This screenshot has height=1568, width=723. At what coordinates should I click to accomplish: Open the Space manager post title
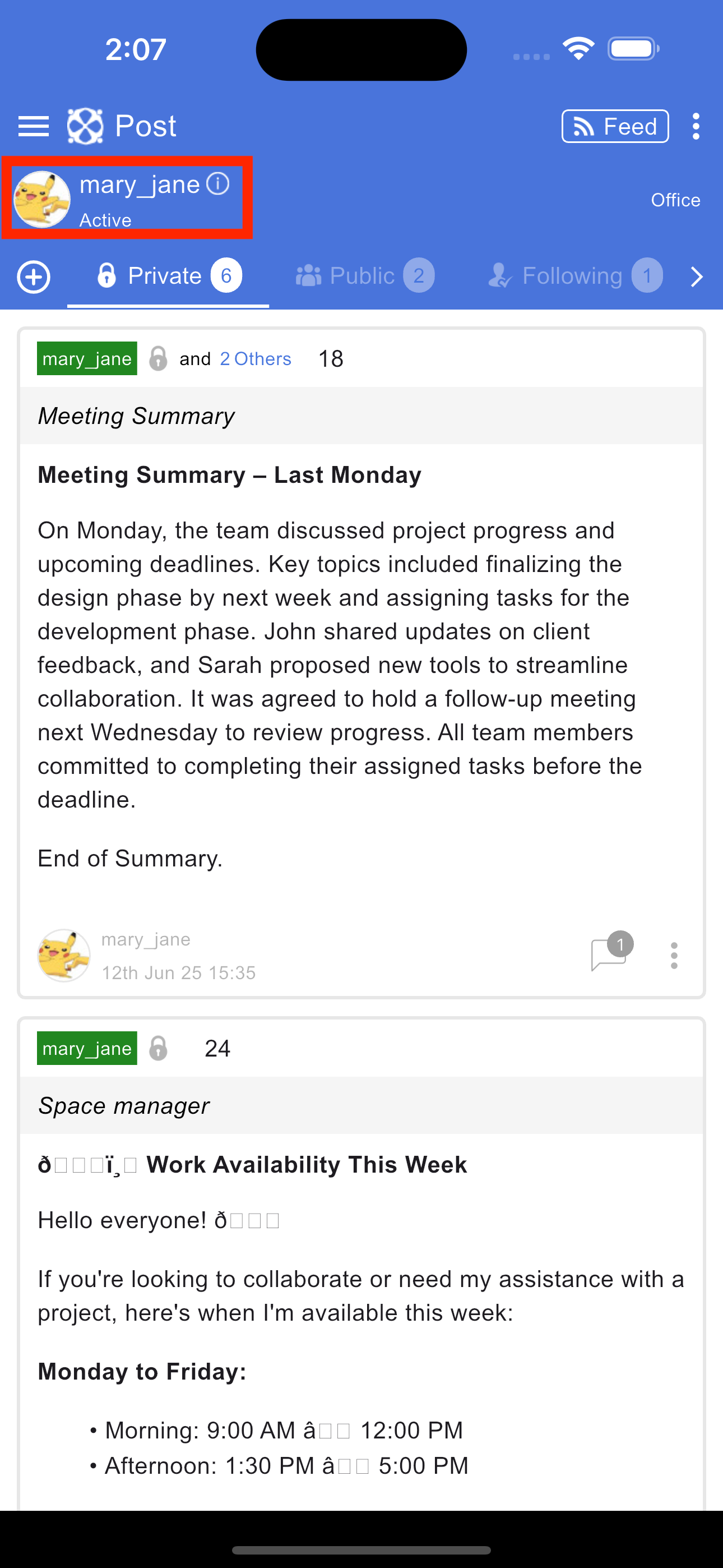(123, 1105)
